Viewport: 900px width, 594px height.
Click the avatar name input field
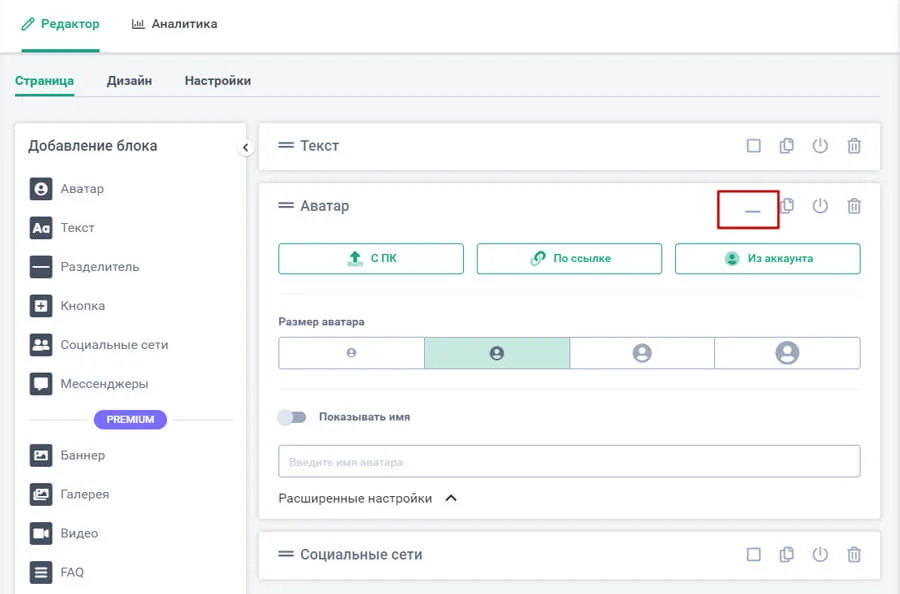569,462
